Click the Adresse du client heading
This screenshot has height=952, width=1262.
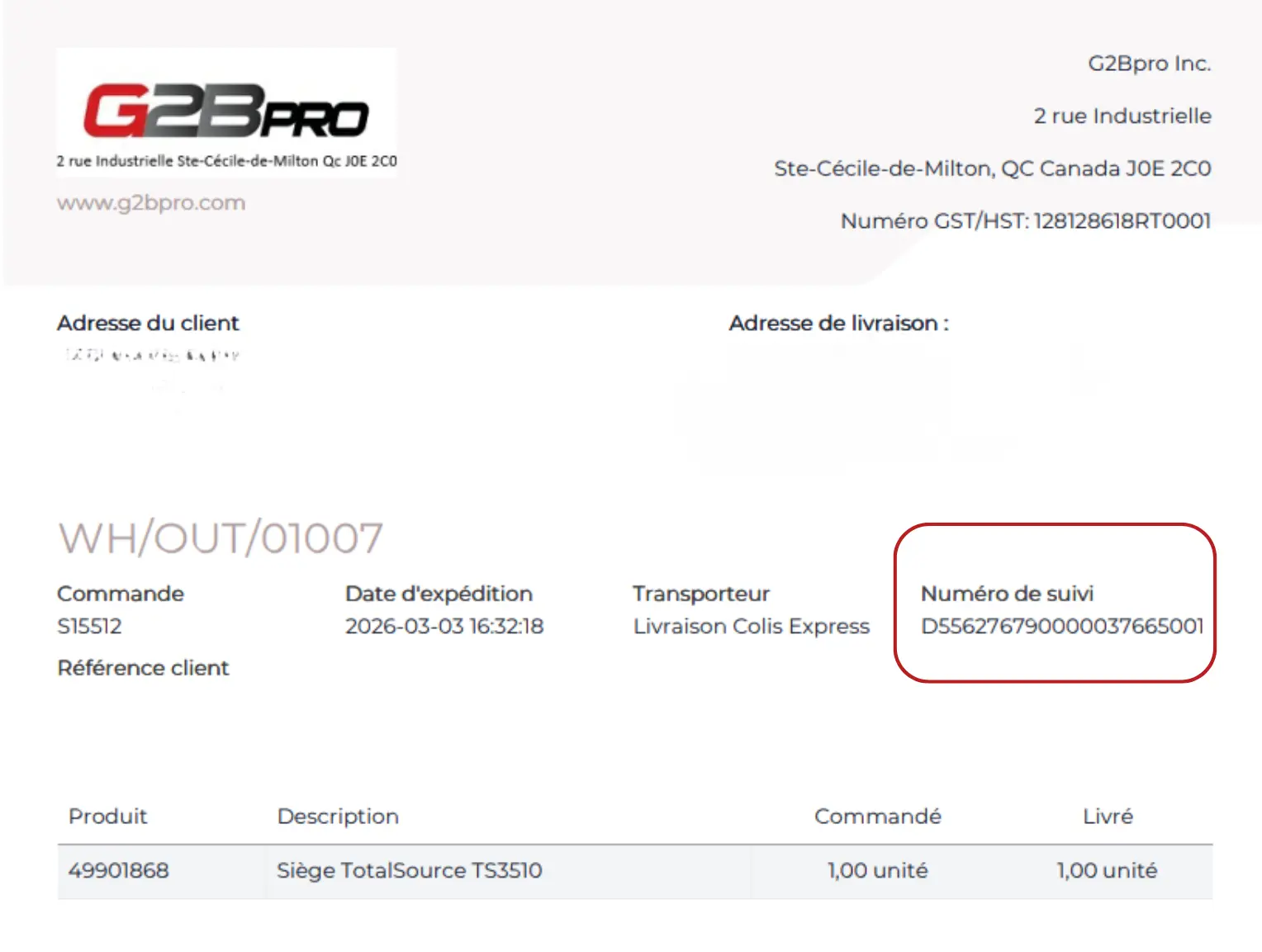pyautogui.click(x=148, y=323)
